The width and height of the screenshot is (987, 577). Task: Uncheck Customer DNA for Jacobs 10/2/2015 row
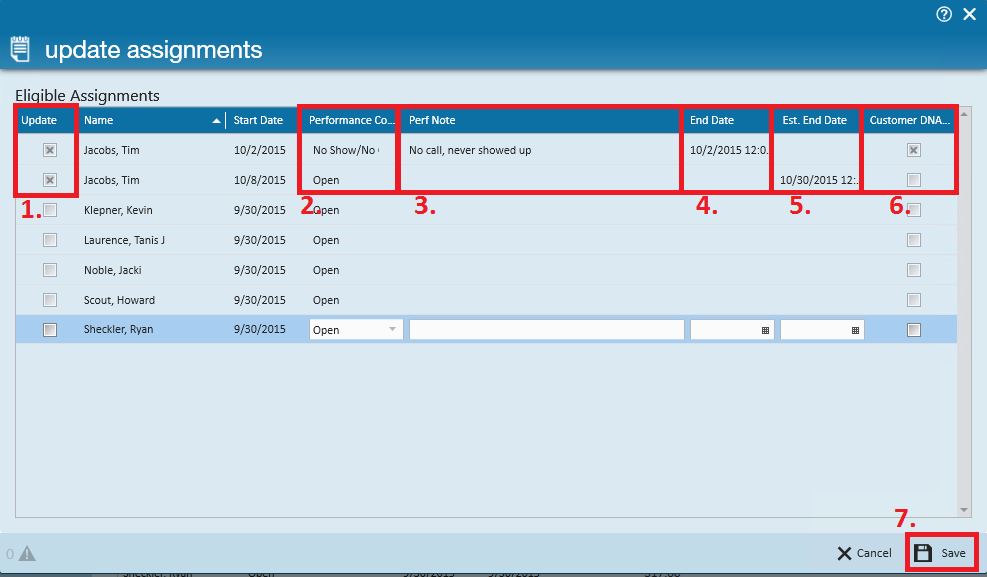(914, 150)
